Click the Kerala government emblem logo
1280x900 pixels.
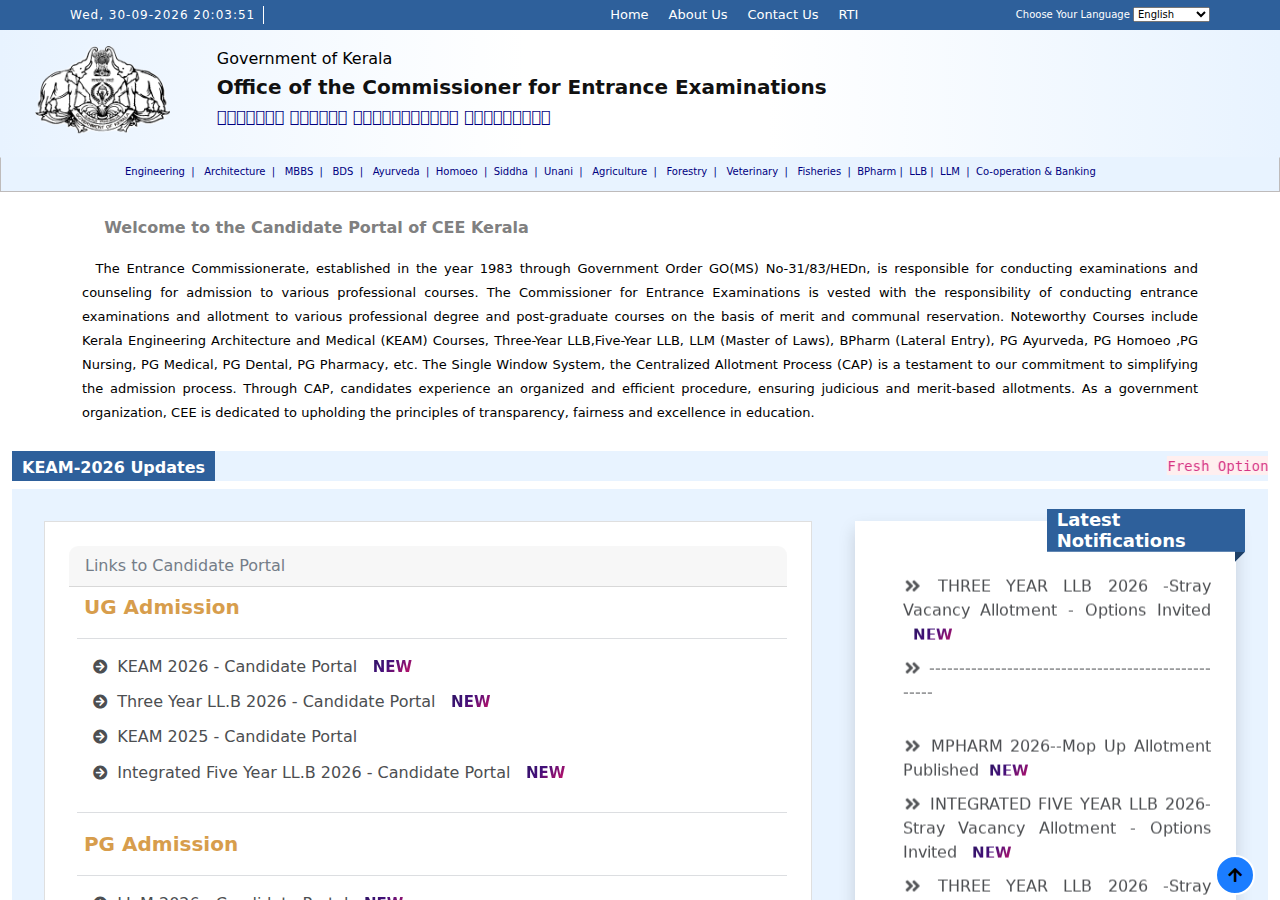102,89
